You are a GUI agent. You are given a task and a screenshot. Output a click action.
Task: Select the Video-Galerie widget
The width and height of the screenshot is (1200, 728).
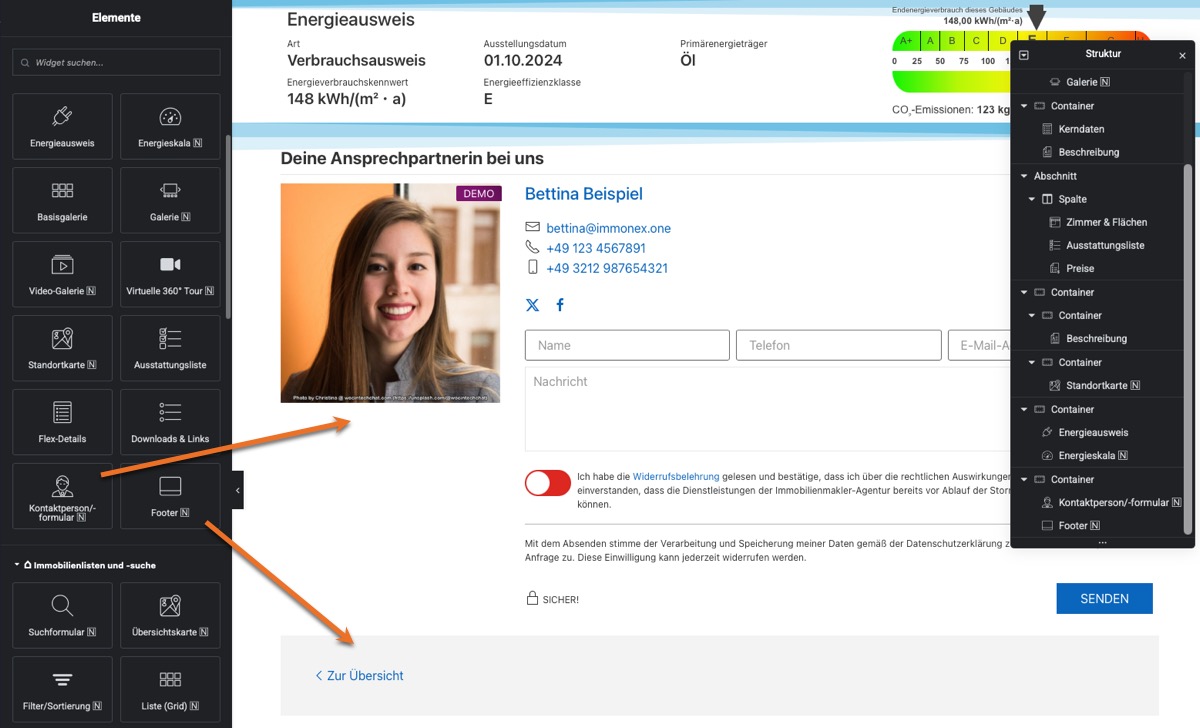(61, 273)
